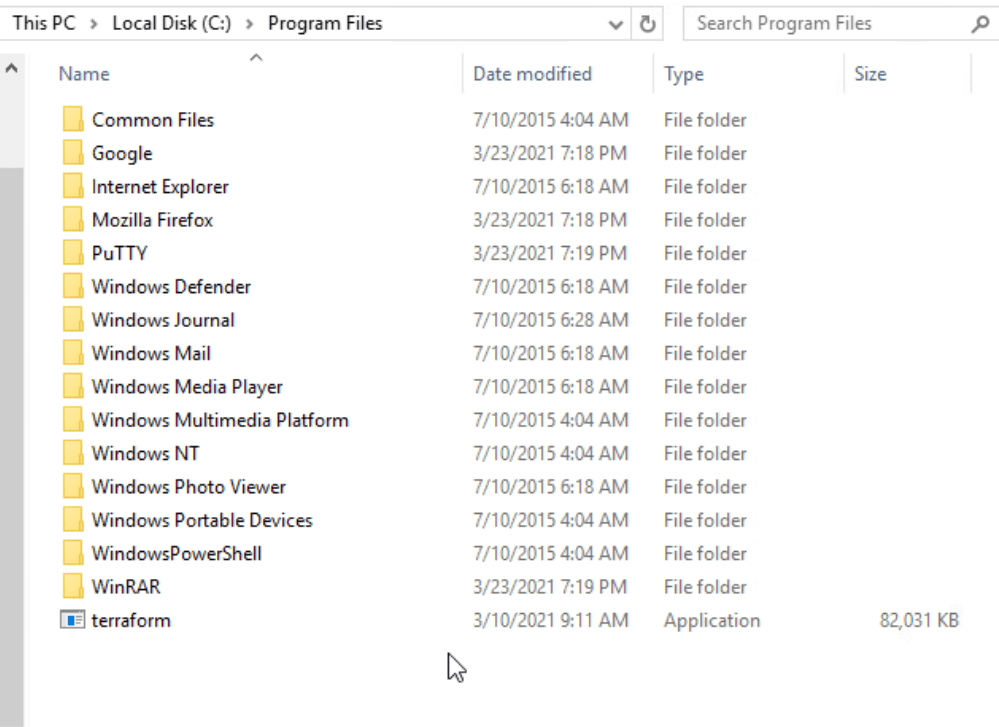Sort files by Name column header

pos(84,74)
